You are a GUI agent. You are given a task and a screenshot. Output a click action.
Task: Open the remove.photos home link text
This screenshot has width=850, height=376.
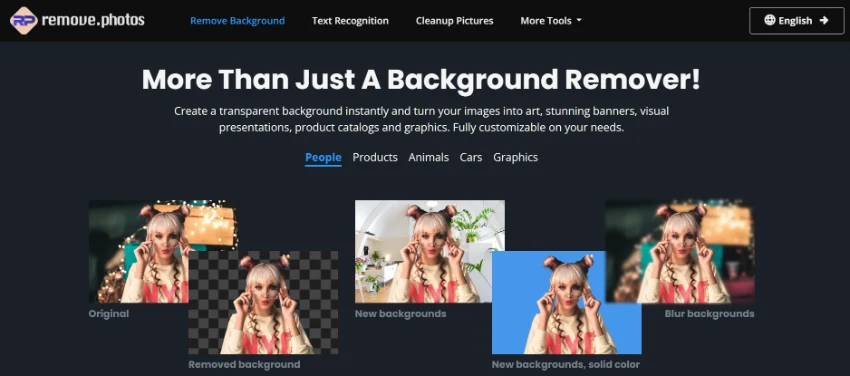(93, 21)
